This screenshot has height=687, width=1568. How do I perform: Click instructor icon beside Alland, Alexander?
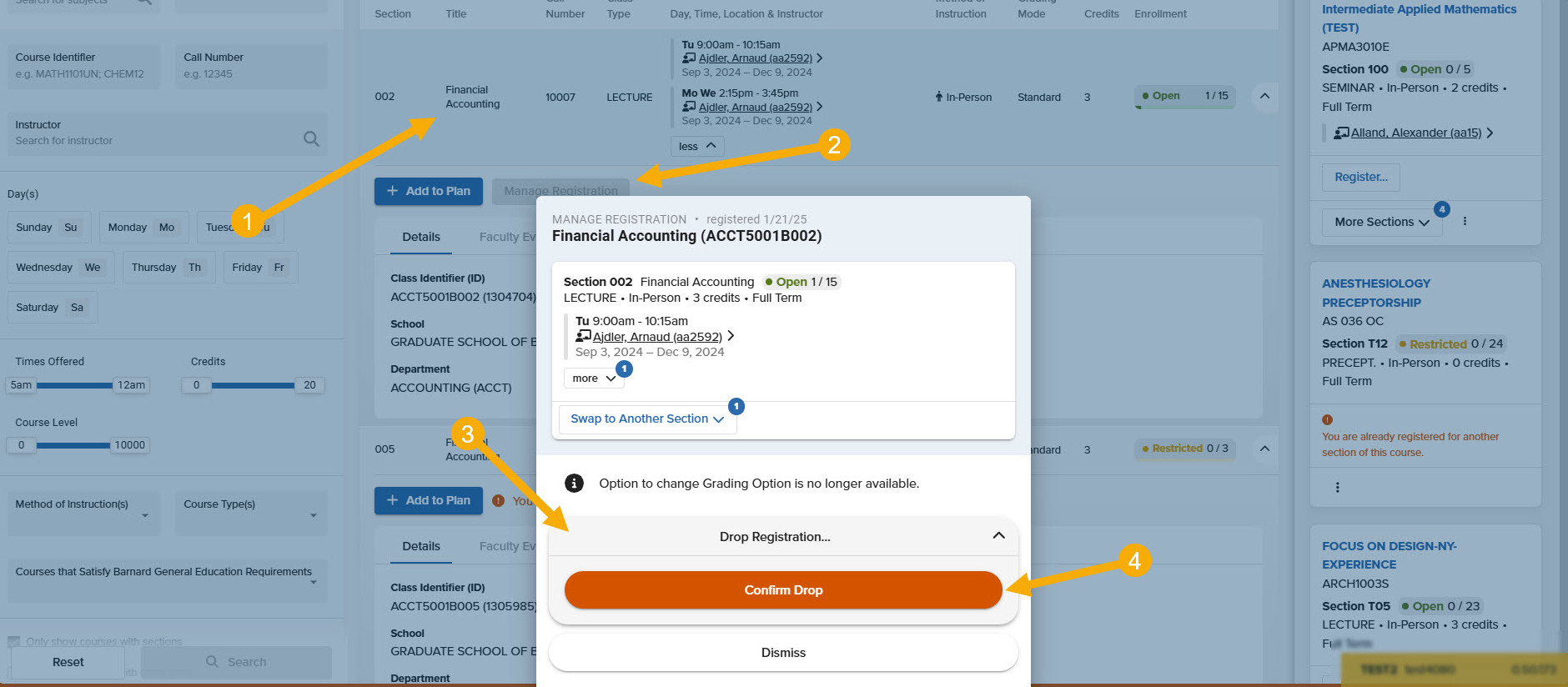(x=1341, y=133)
